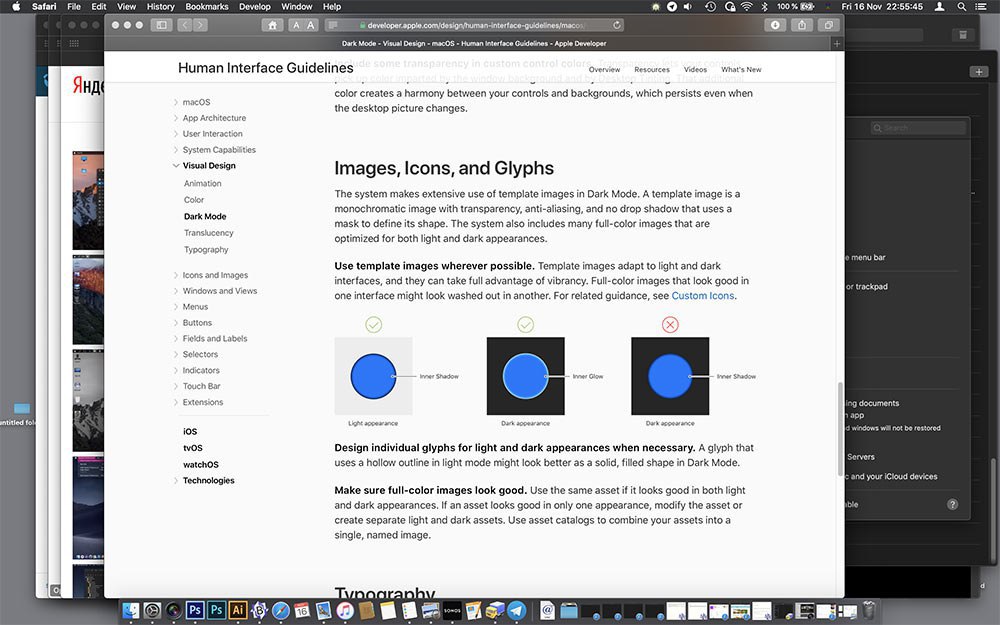1000x625 pixels.
Task: Open the Overview tab link
Action: (604, 70)
